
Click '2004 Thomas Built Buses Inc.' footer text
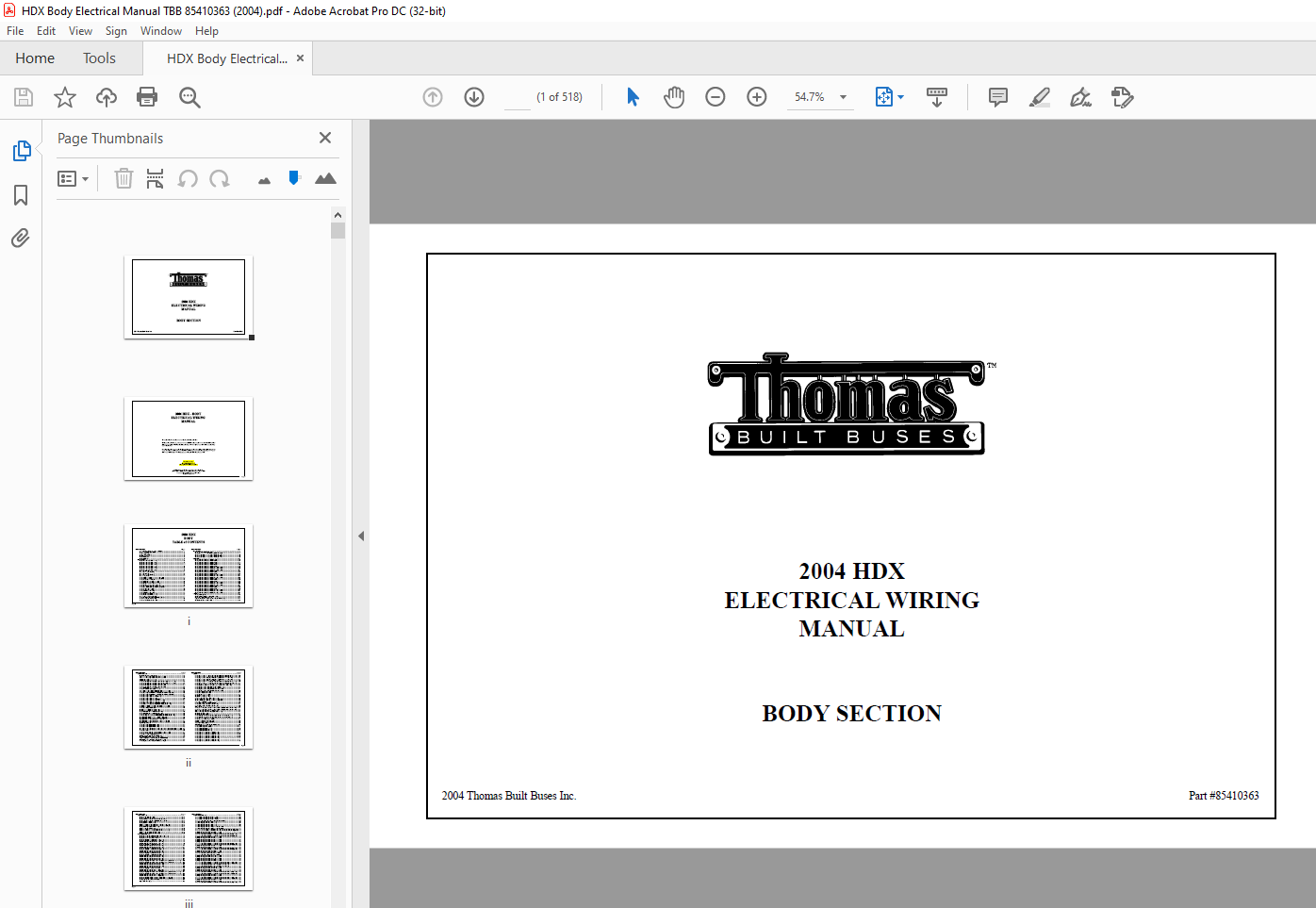coord(509,796)
